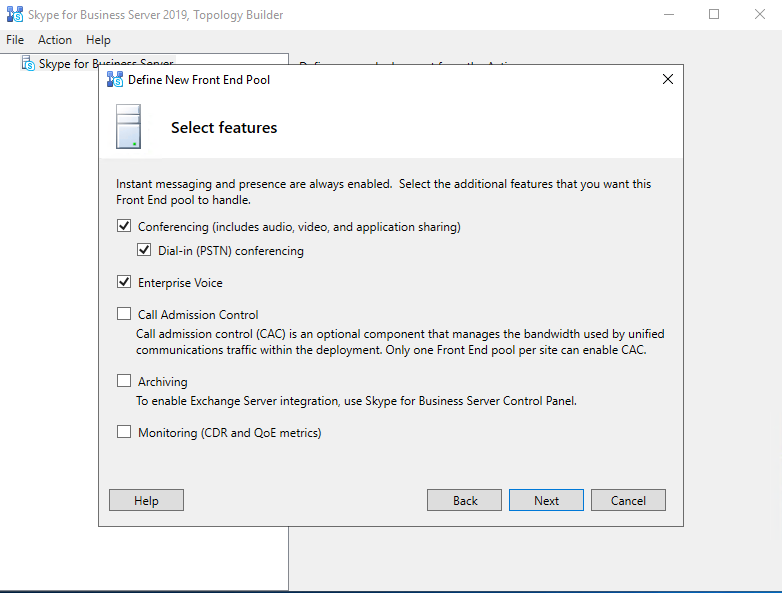Click the Skype for Business Server tree icon

[x=28, y=64]
